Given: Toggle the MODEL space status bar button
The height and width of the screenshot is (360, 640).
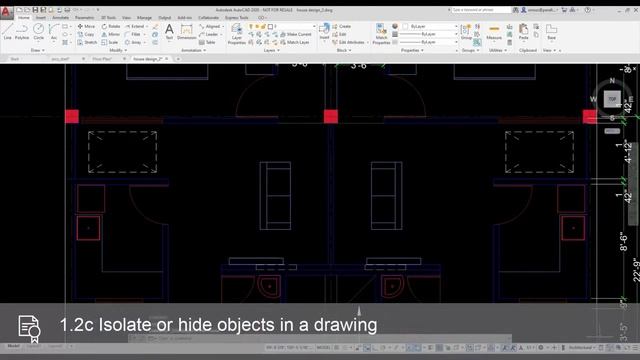Looking at the screenshot, I should 323,347.
